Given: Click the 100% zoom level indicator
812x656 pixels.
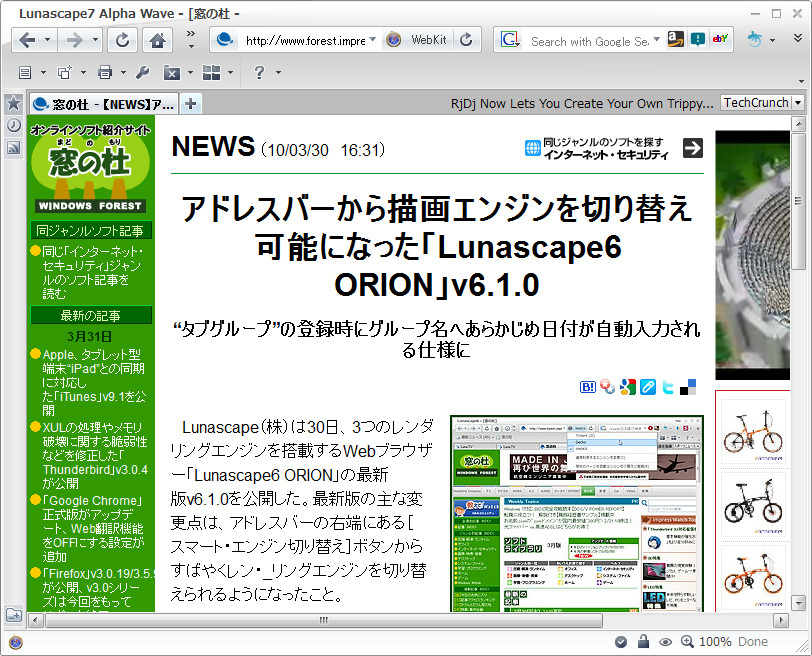Looking at the screenshot, I should (715, 642).
